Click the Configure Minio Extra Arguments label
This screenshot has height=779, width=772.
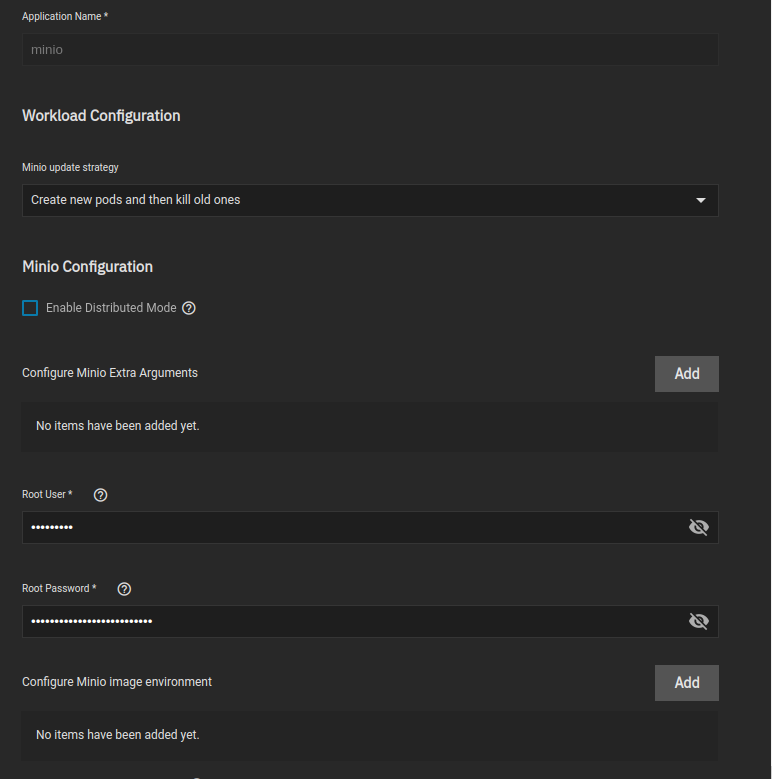110,373
